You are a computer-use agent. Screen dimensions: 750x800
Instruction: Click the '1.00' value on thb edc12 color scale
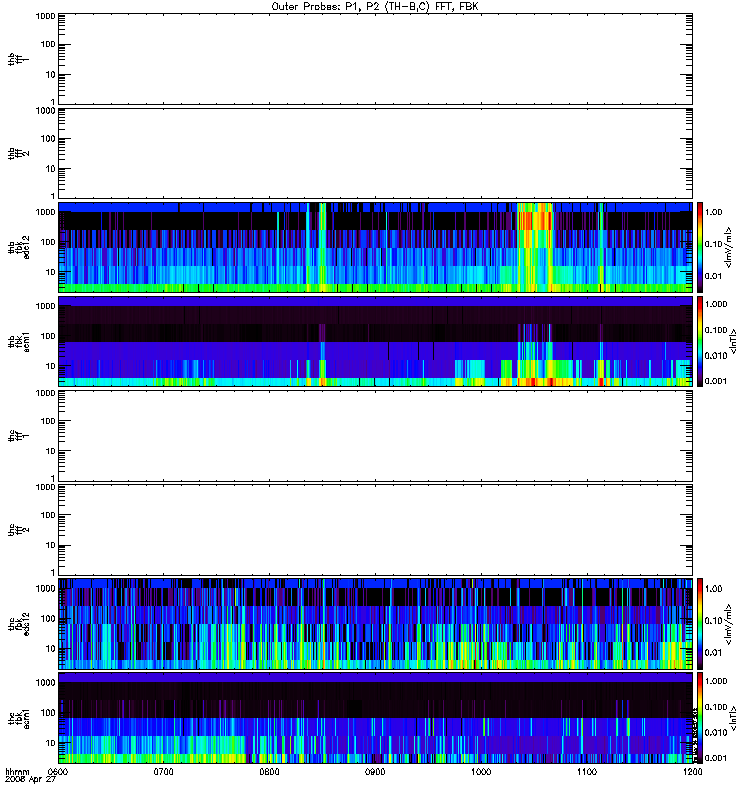point(714,212)
